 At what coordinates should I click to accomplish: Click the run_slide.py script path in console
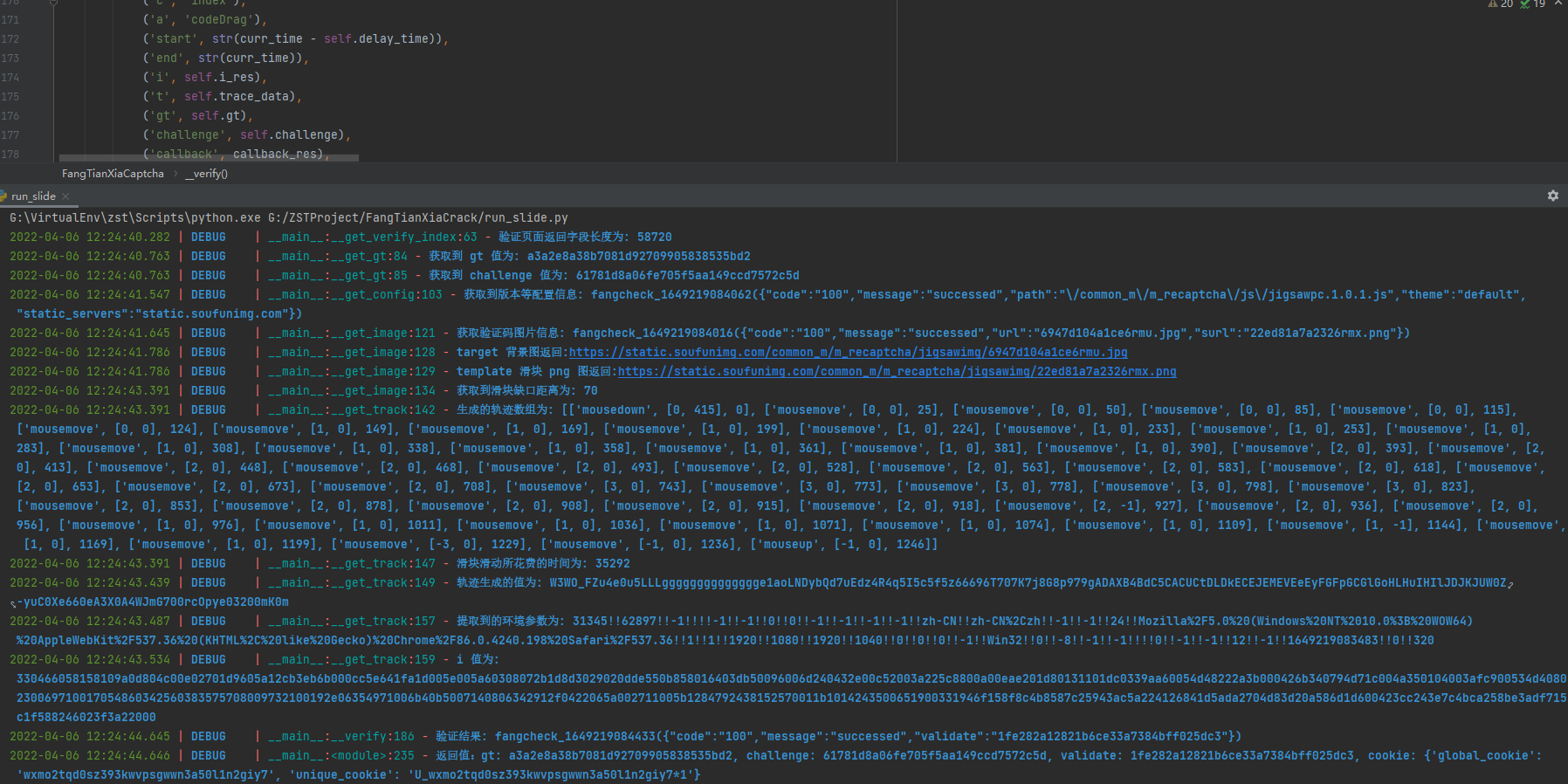(x=418, y=217)
